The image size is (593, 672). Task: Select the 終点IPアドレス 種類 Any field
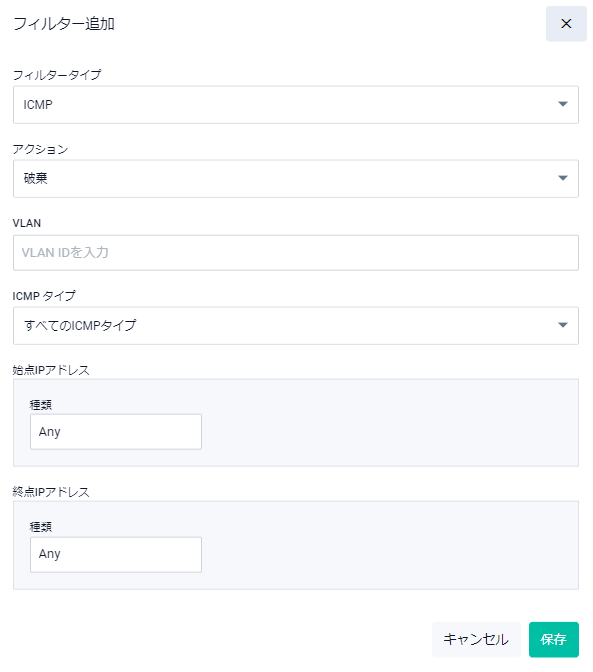pos(116,554)
